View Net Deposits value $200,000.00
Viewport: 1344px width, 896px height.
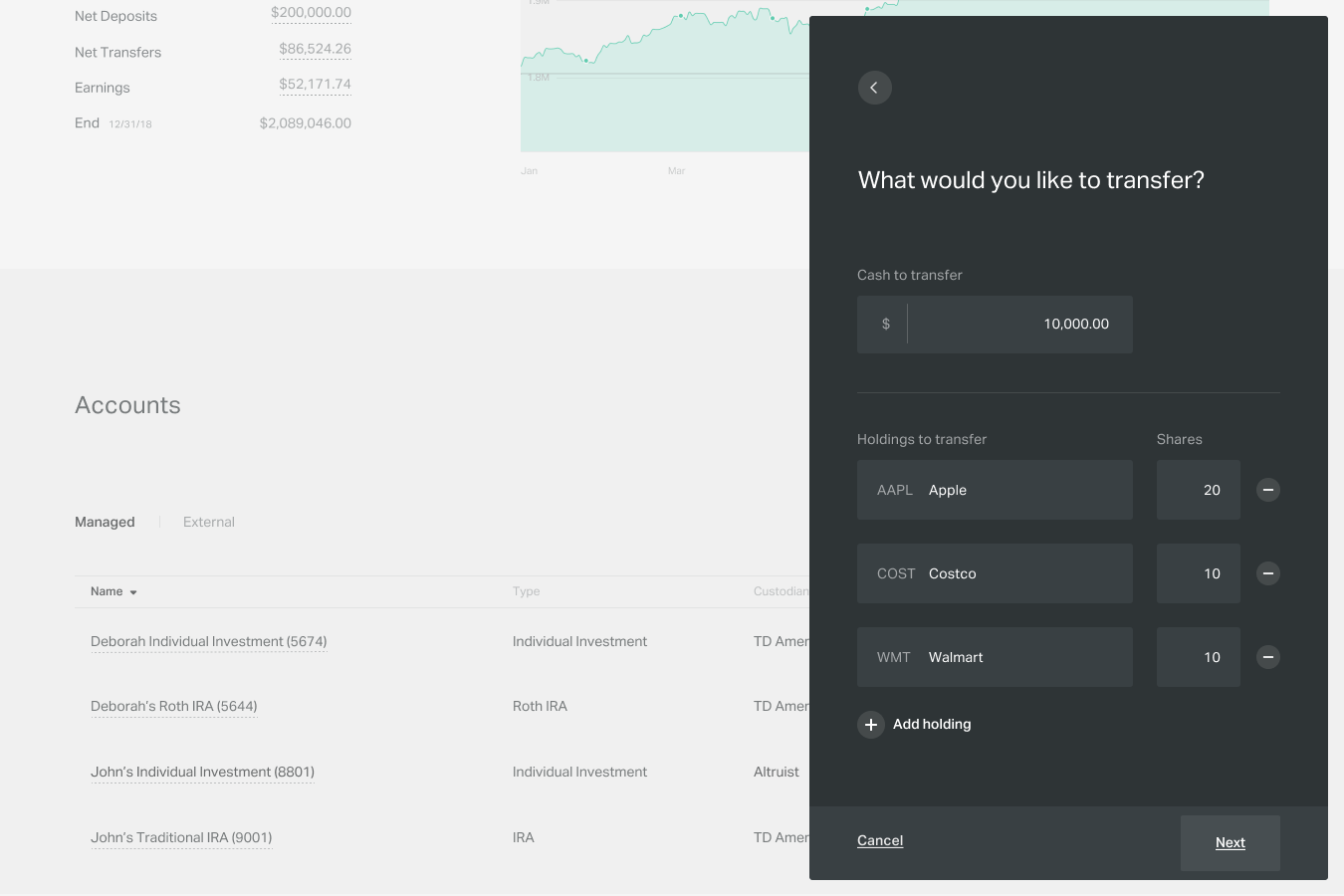[311, 13]
